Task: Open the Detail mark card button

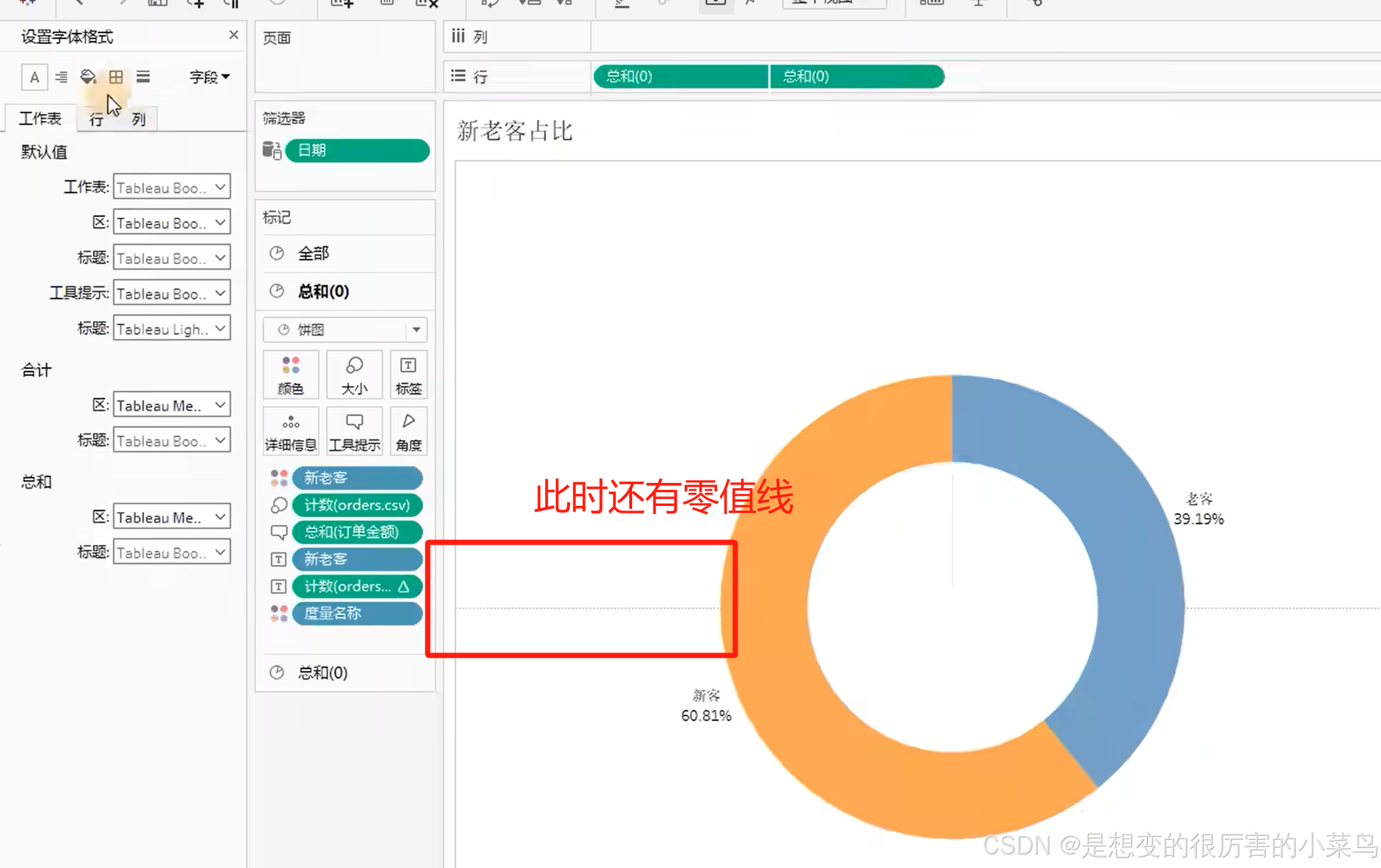Action: click(290, 431)
